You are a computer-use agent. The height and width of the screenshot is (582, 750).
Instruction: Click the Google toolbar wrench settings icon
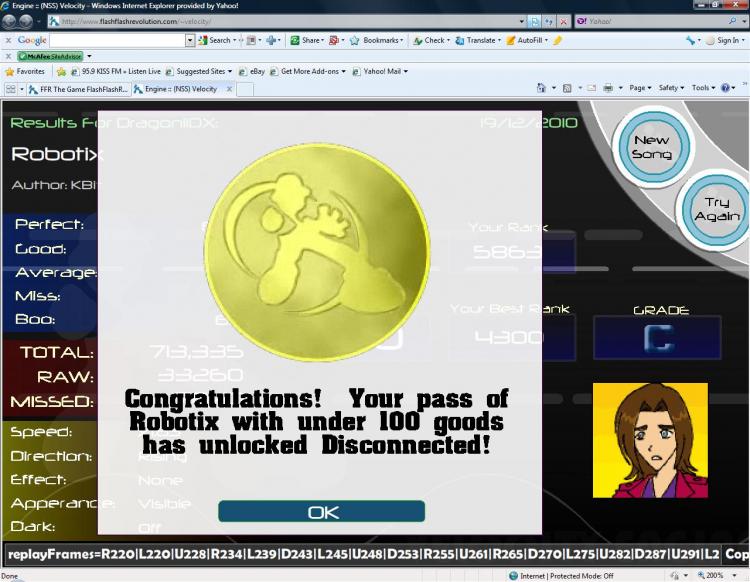691,41
